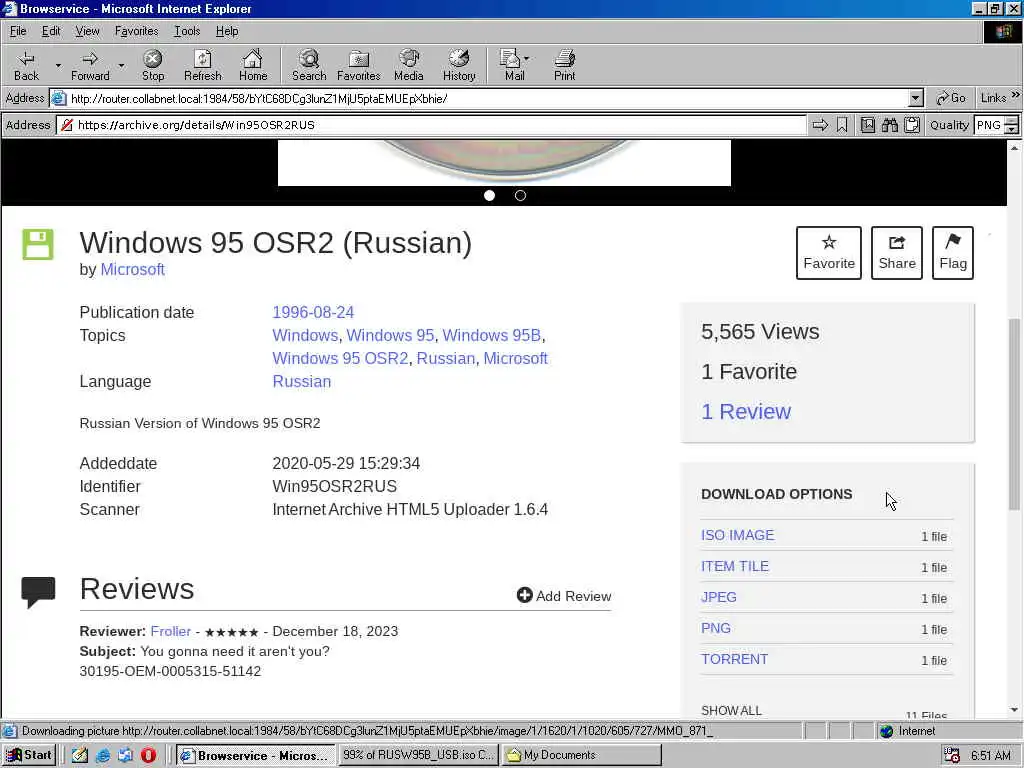Open the Search toolbar pane

coord(309,66)
